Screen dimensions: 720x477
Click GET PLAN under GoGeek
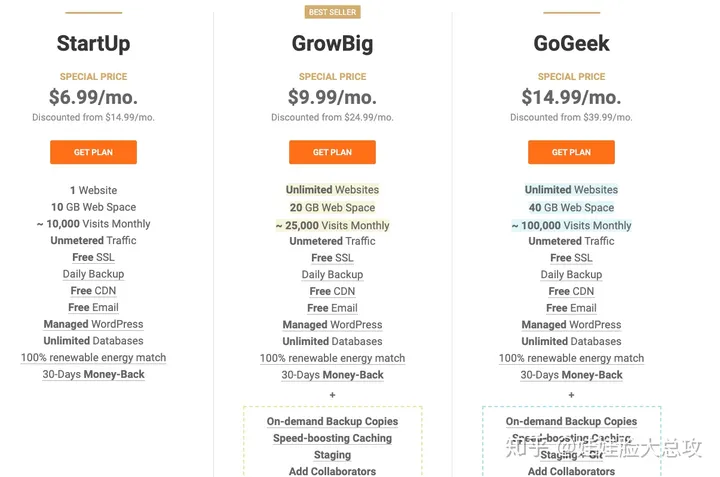(571, 152)
